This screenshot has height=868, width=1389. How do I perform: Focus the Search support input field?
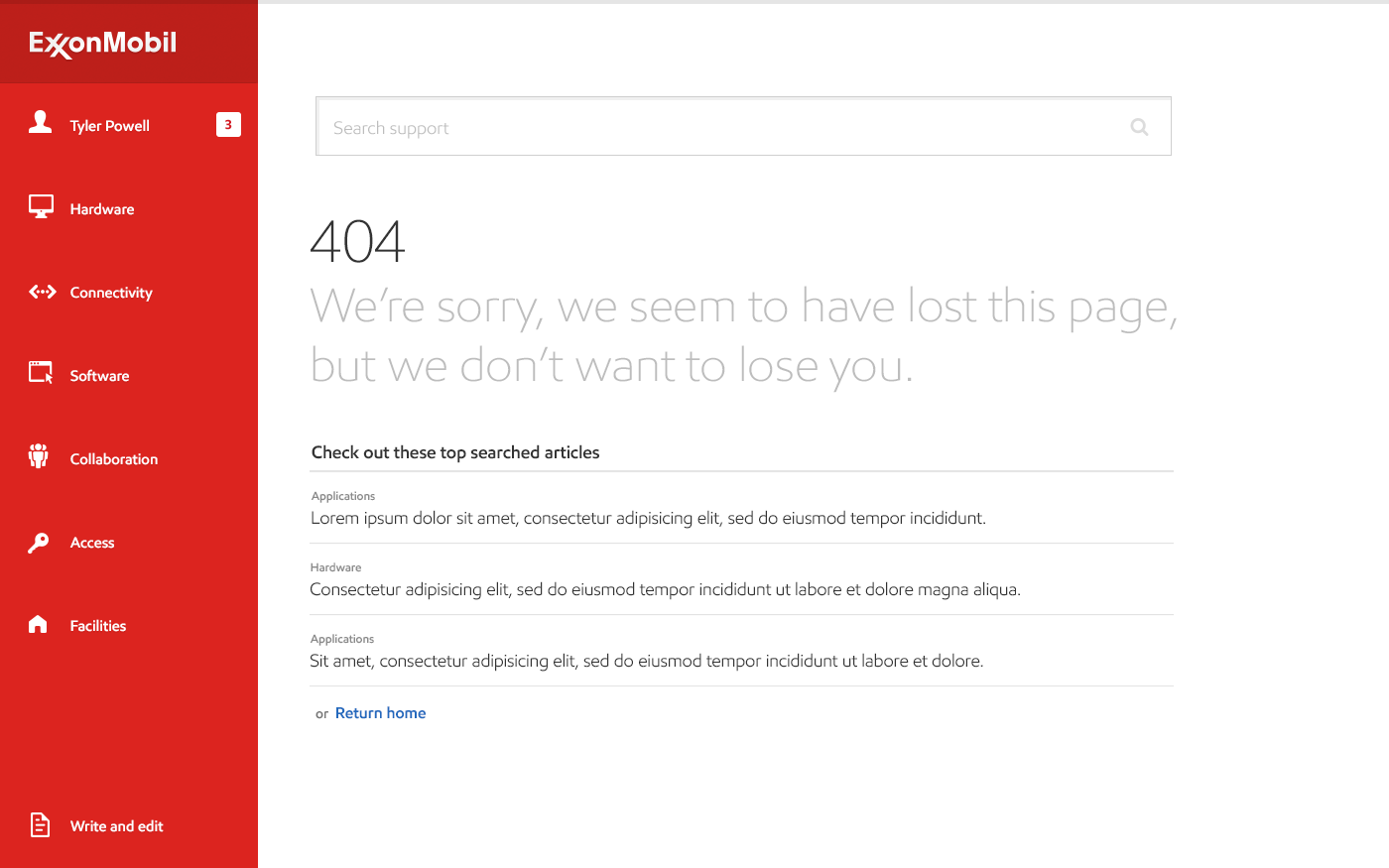724,127
